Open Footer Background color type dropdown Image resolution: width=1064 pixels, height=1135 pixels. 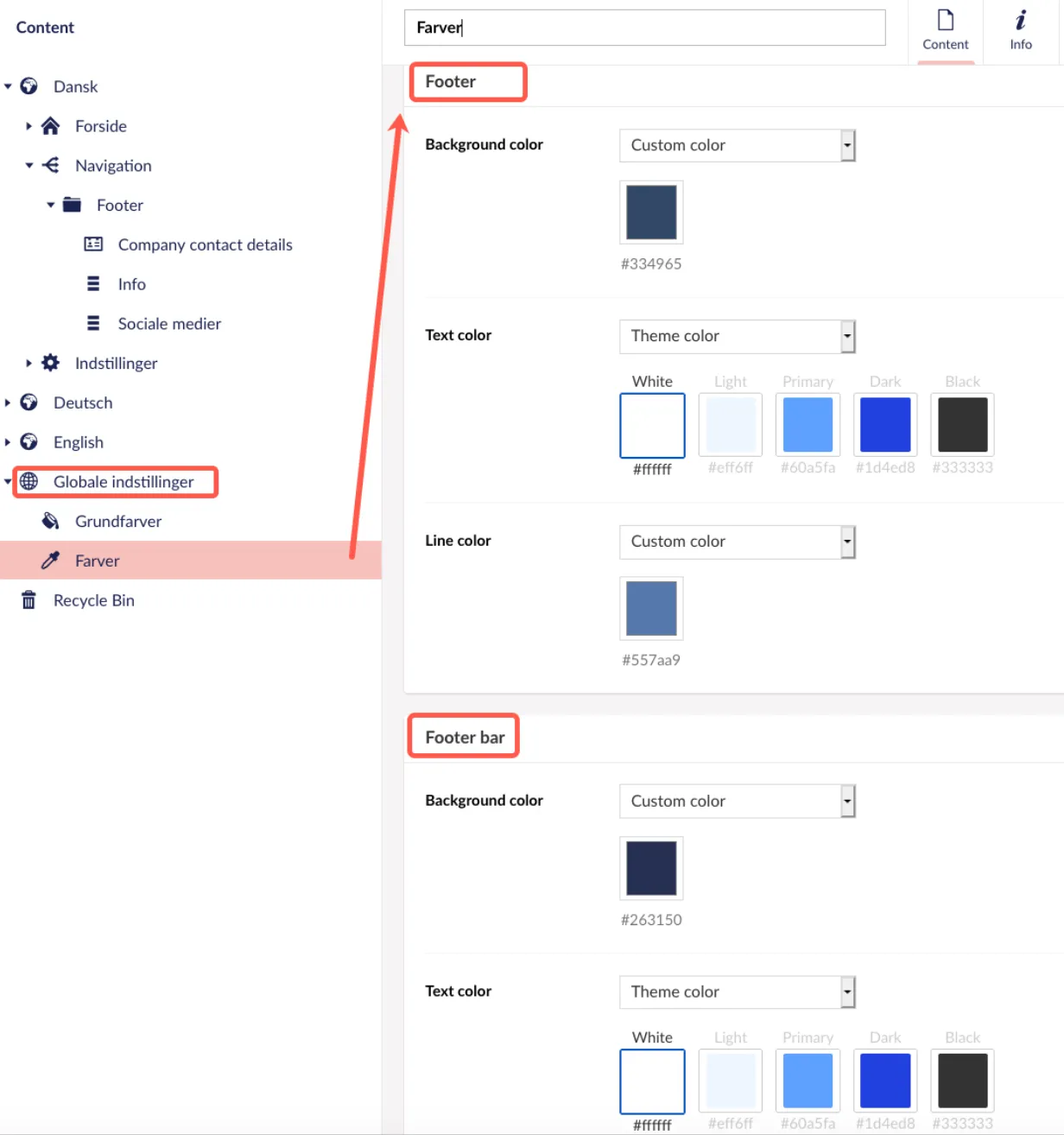[738, 145]
